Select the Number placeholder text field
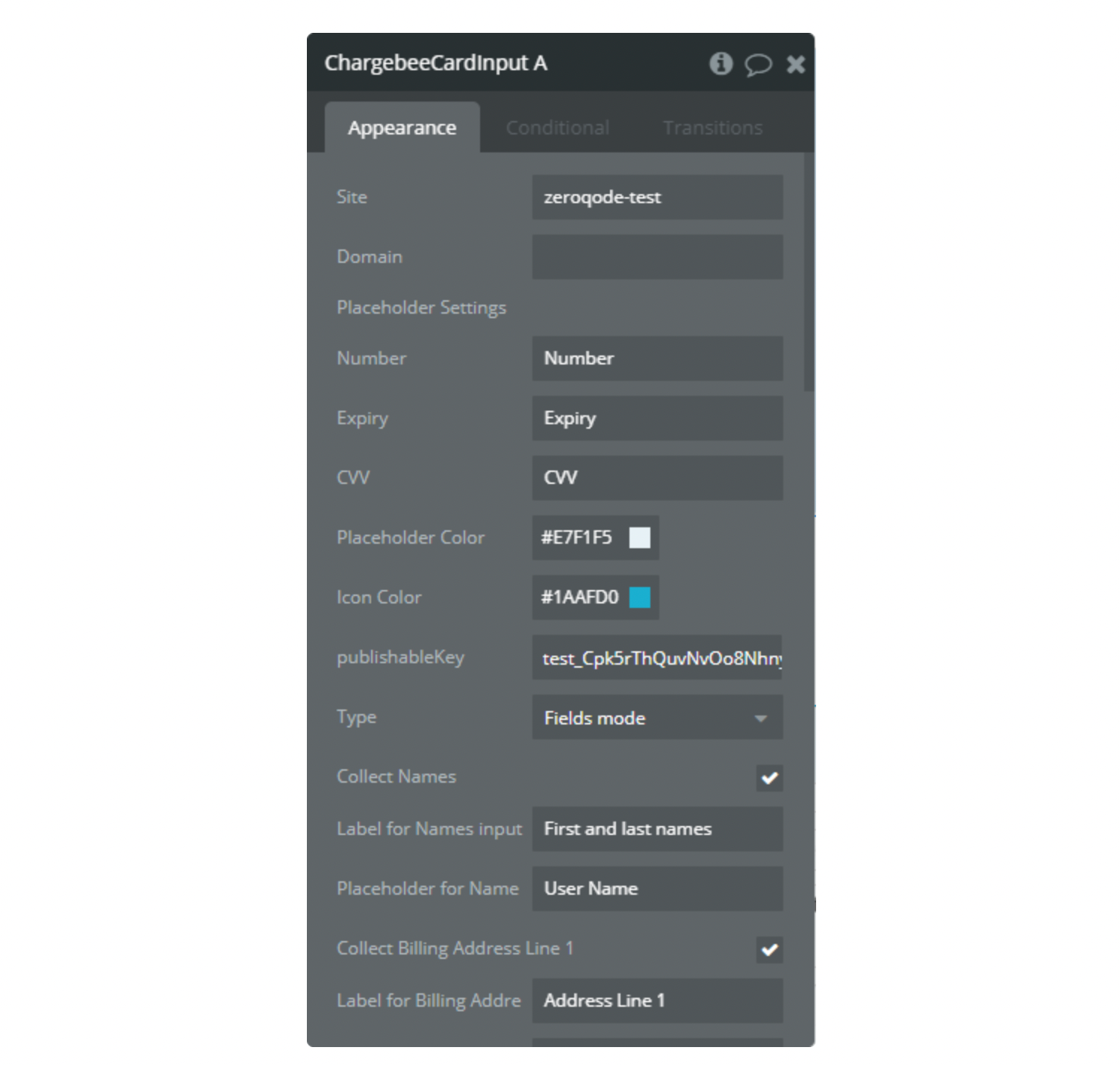This screenshot has height=1065, width=1120. pyautogui.click(x=657, y=358)
